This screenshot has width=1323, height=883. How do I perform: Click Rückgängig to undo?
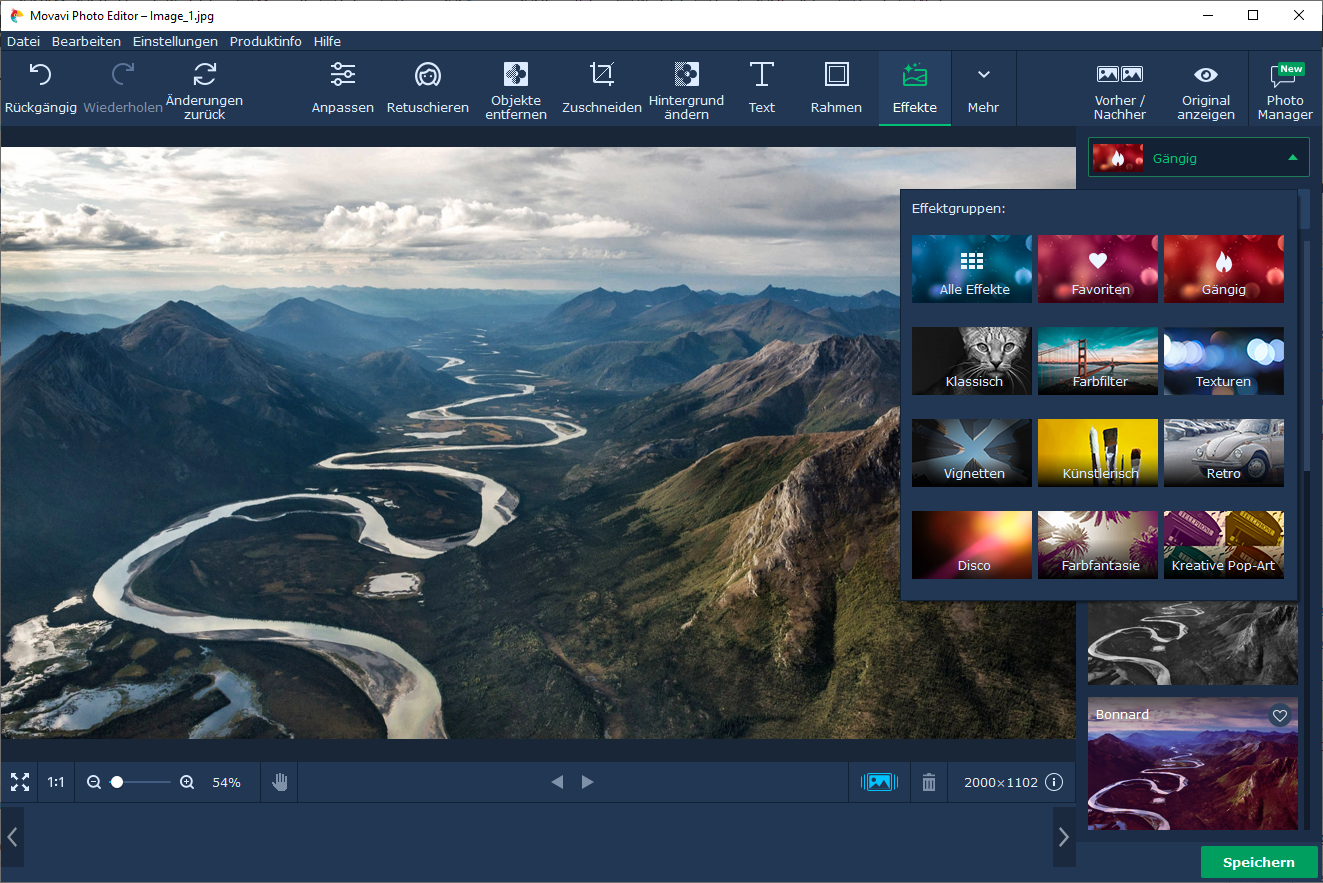pos(41,87)
